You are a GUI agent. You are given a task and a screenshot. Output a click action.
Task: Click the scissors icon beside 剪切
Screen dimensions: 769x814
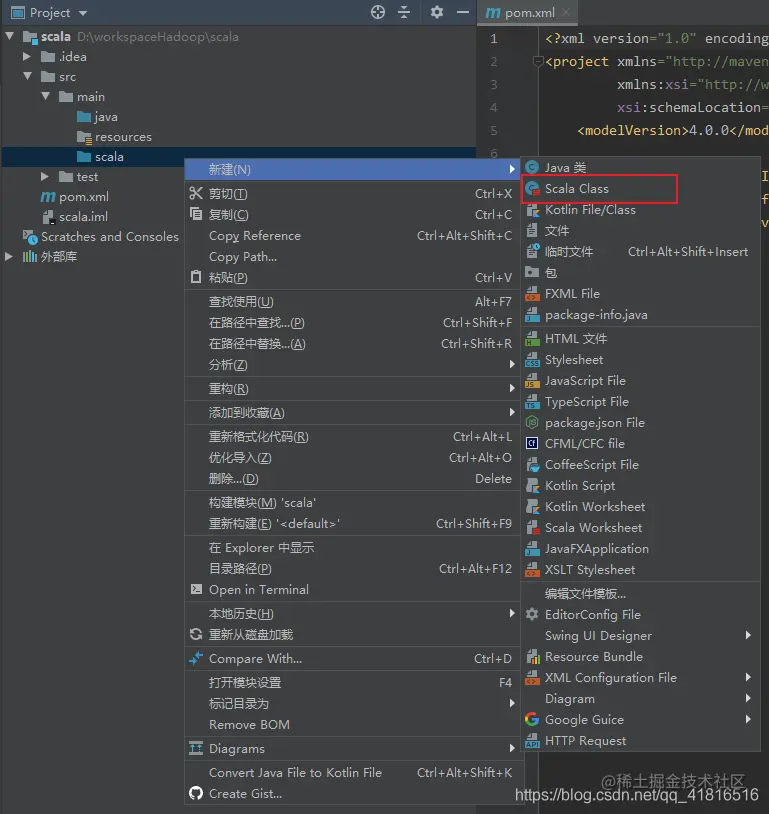[196, 194]
